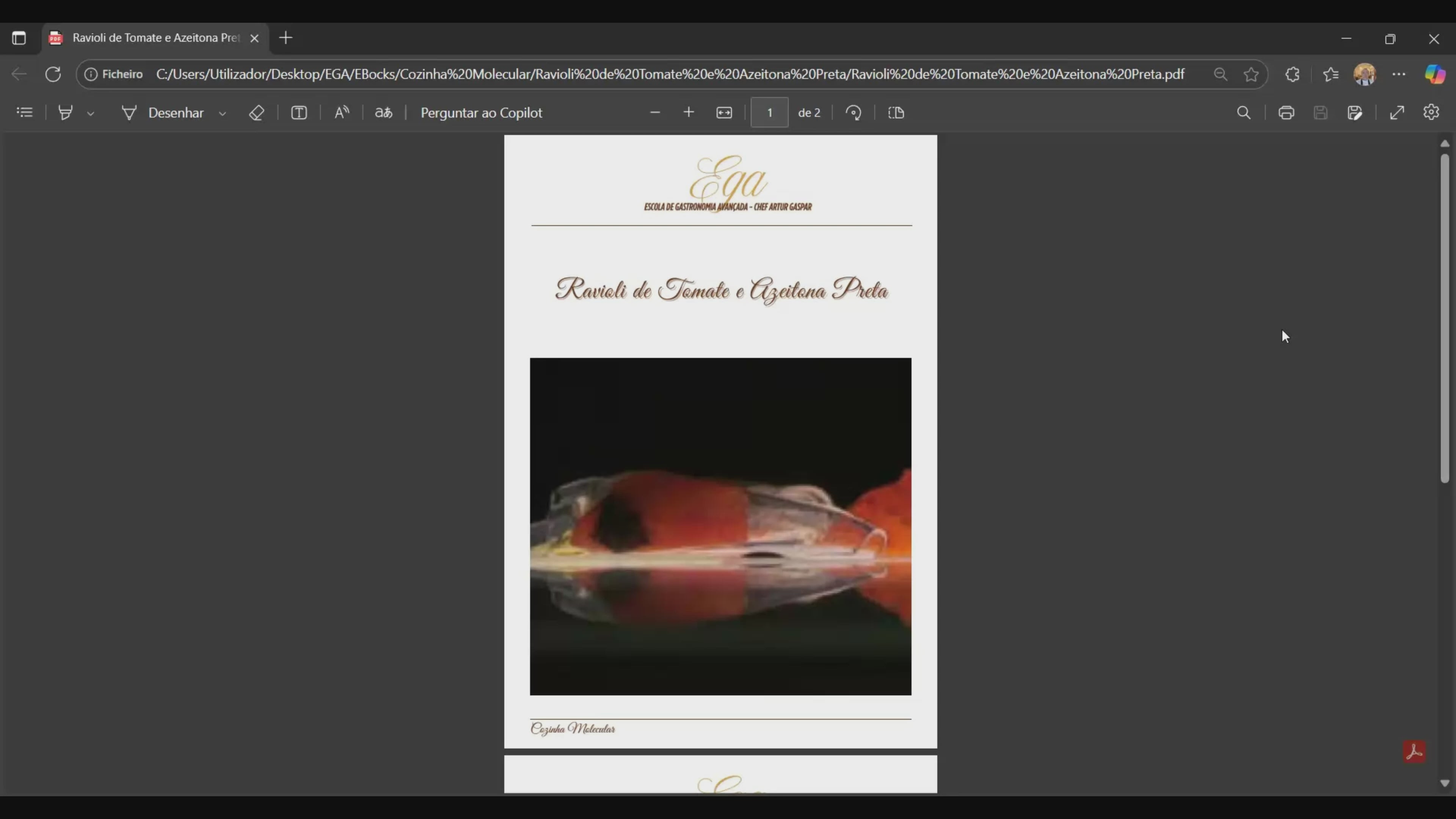This screenshot has width=1456, height=819.
Task: Enter full screen mode
Action: (1397, 113)
